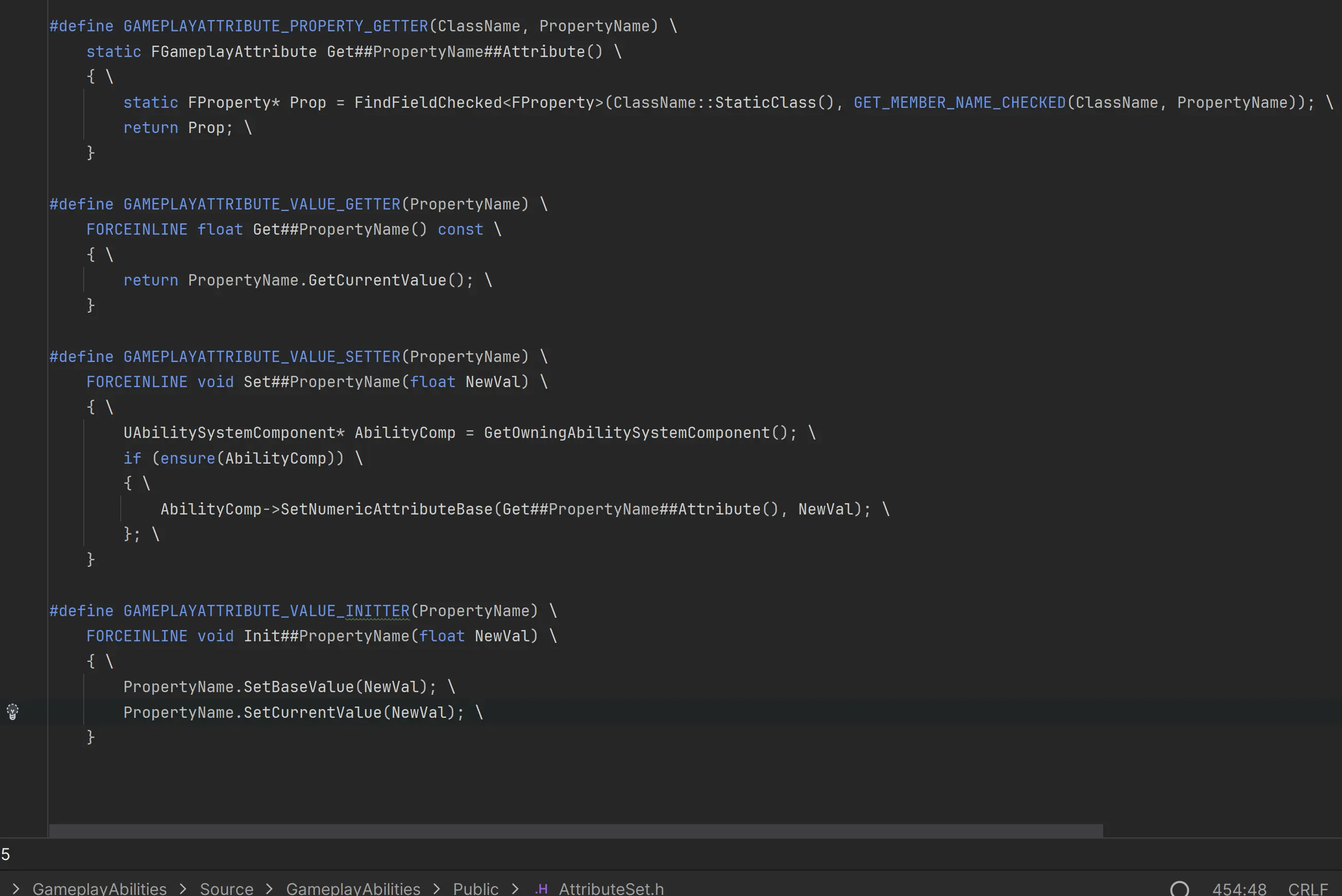Click the circular status indicator icon
The height and width of the screenshot is (896, 1342).
[x=1179, y=889]
